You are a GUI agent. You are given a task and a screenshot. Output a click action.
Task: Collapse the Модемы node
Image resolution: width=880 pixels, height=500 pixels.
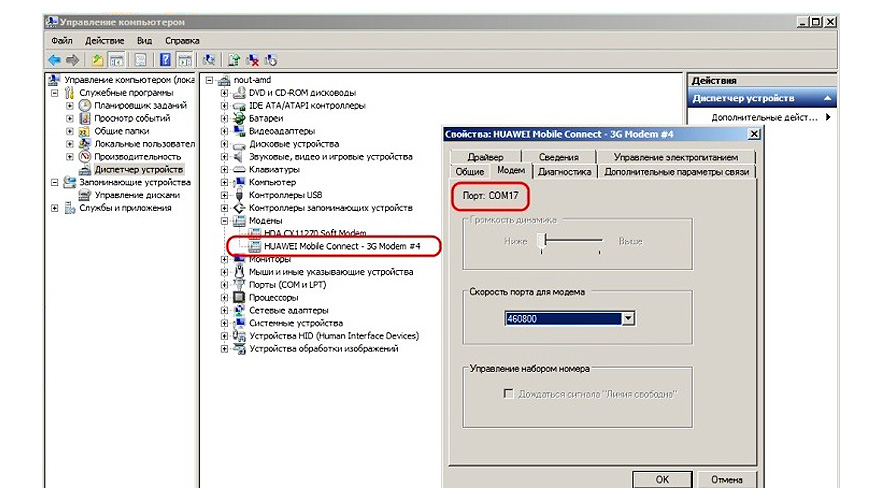(224, 221)
